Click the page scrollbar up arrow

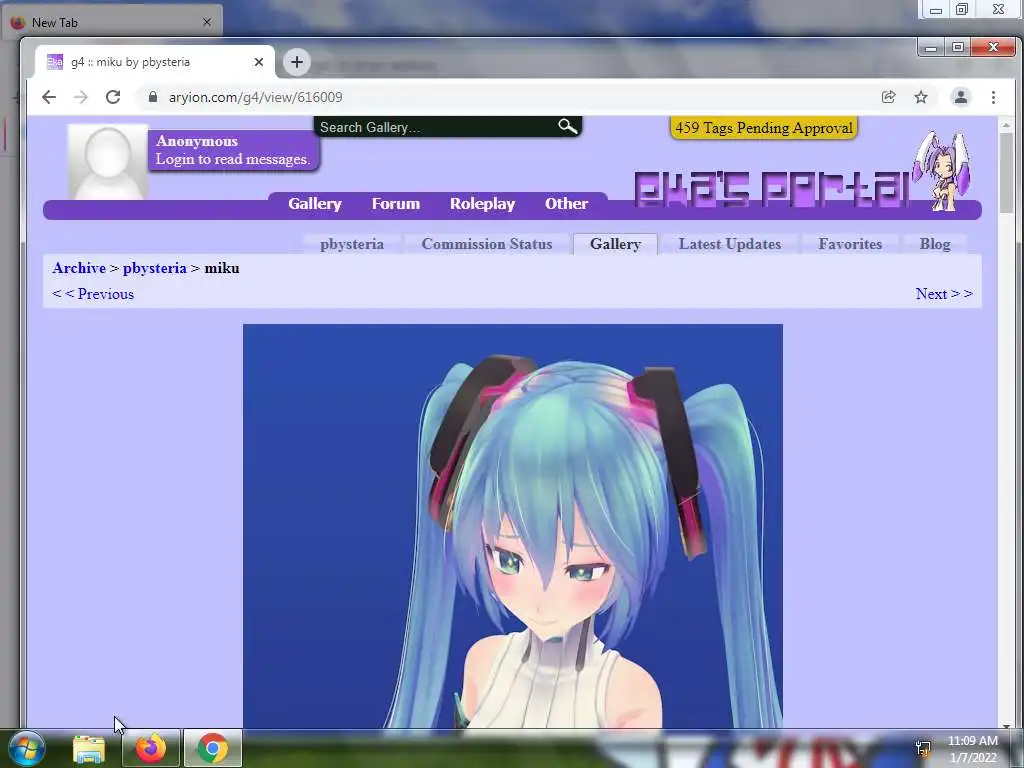(x=1006, y=124)
